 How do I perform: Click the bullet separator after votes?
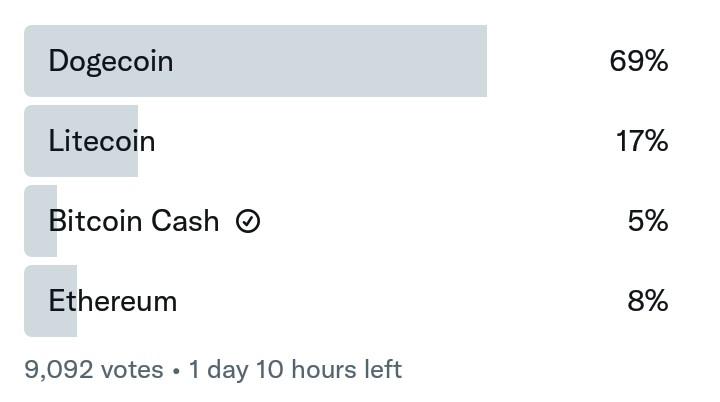click(x=176, y=371)
